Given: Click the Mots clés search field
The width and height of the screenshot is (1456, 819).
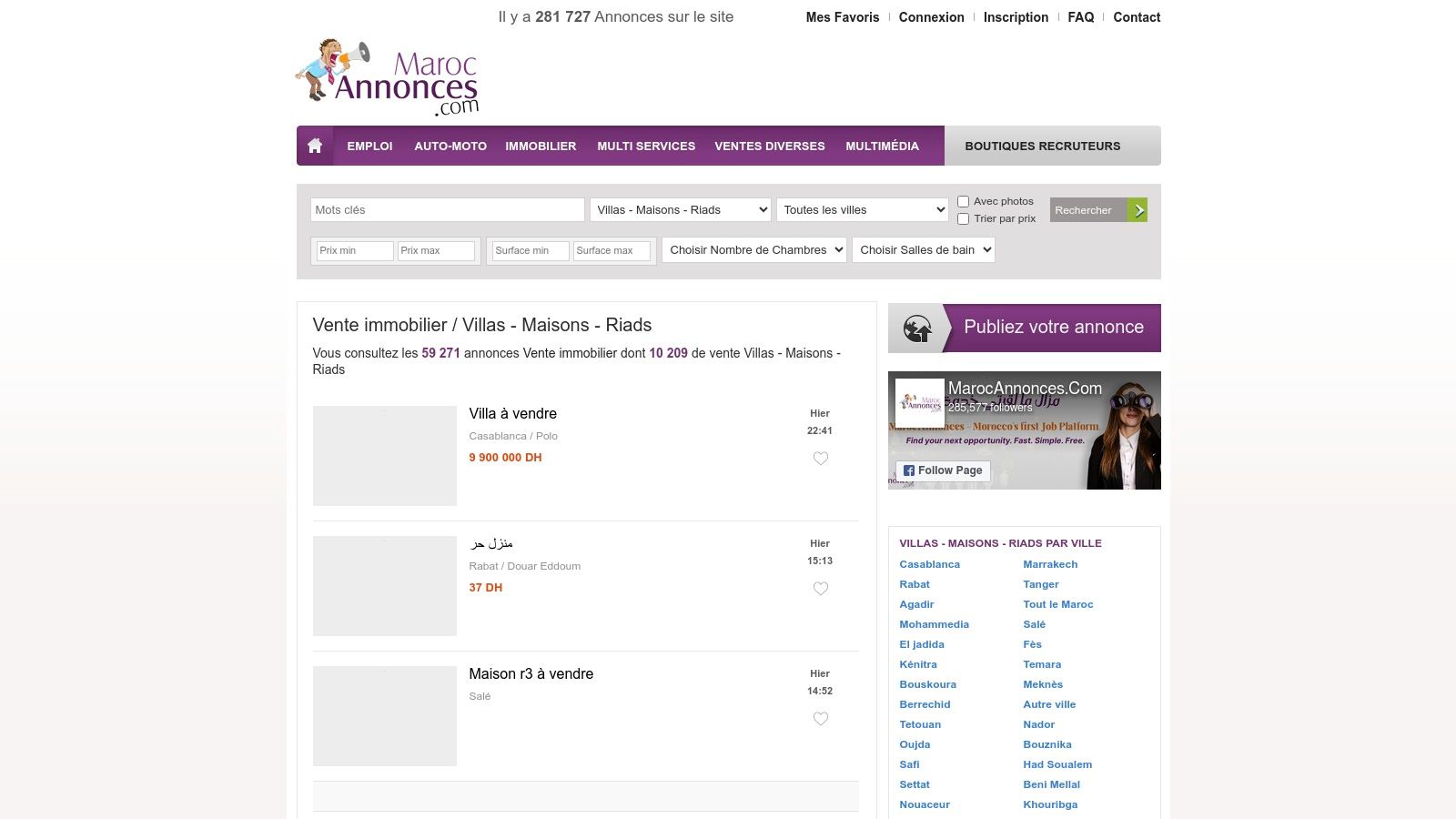Looking at the screenshot, I should pyautogui.click(x=448, y=210).
